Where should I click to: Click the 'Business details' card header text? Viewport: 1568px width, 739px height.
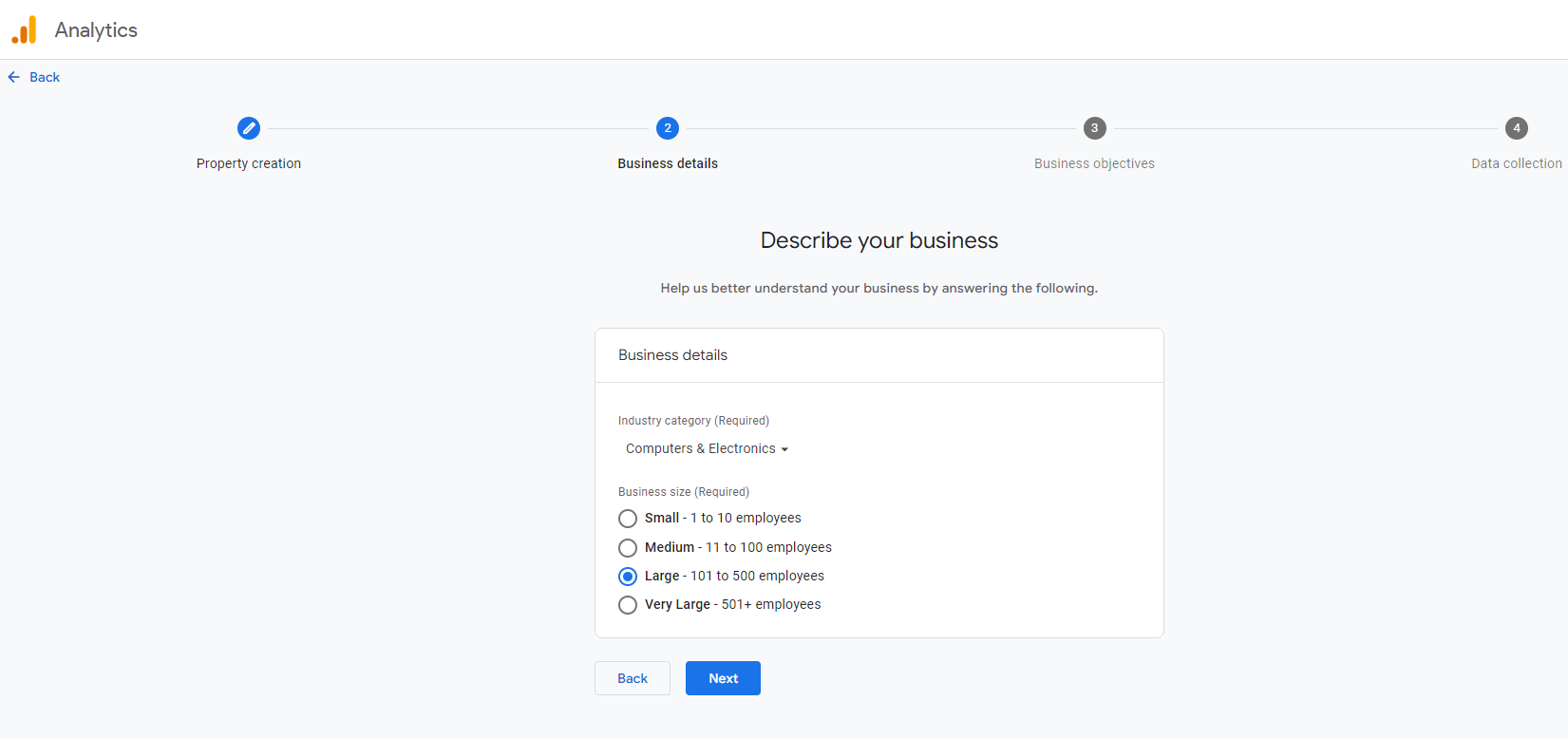point(672,355)
